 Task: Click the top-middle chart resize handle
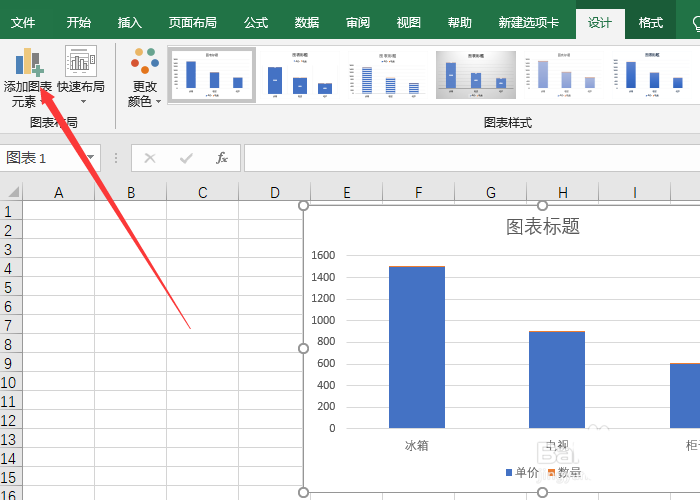(542, 206)
